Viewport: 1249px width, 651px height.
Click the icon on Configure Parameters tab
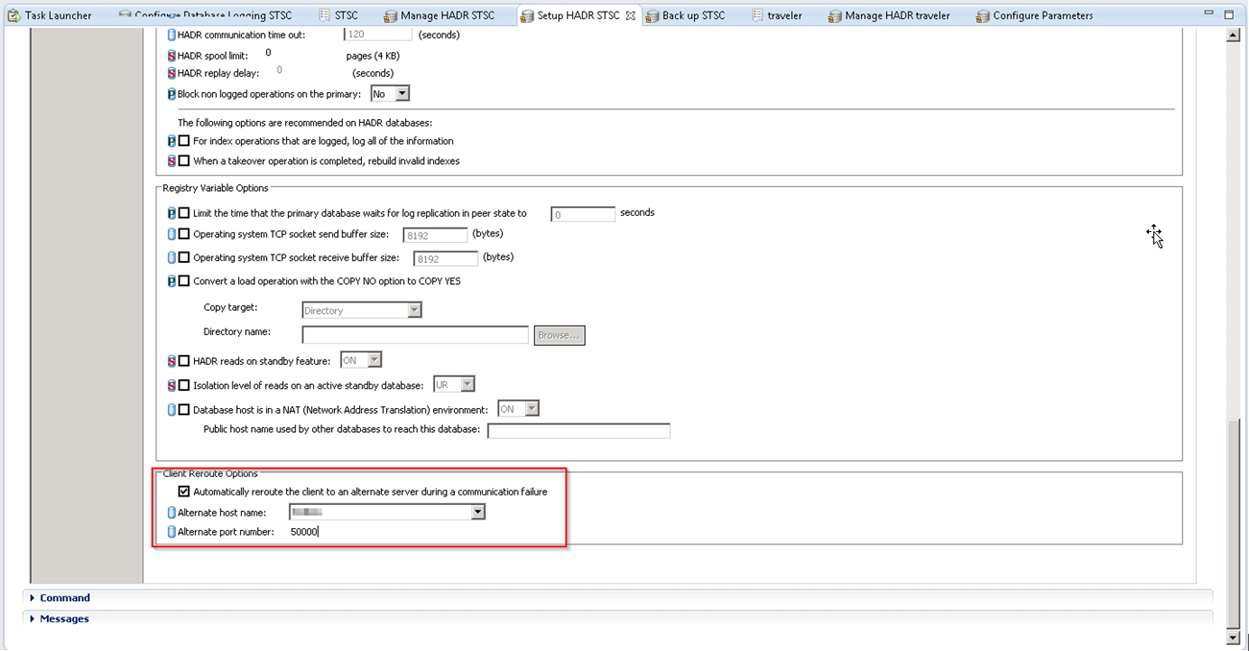982,15
